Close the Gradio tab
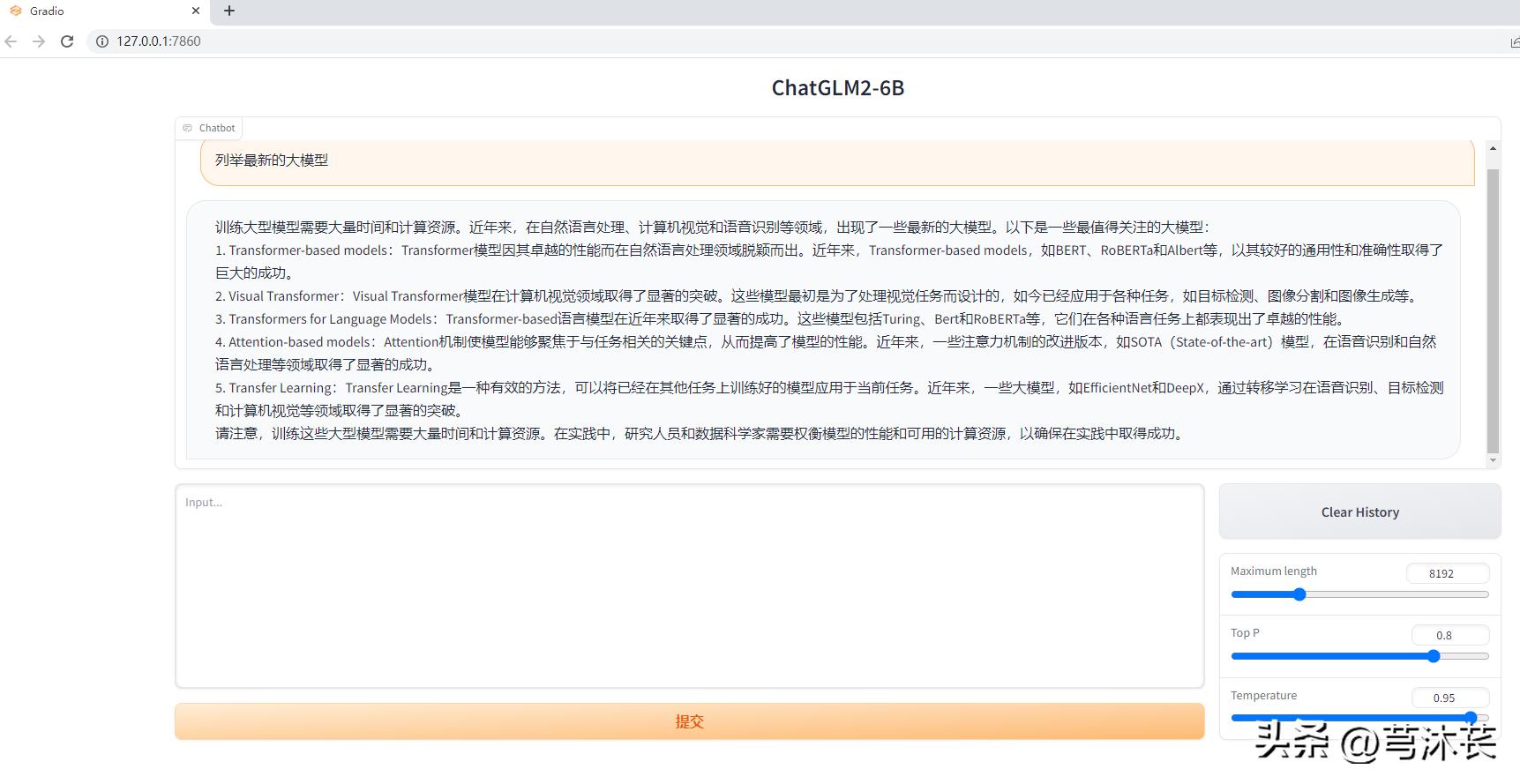This screenshot has height=784, width=1520. point(196,11)
